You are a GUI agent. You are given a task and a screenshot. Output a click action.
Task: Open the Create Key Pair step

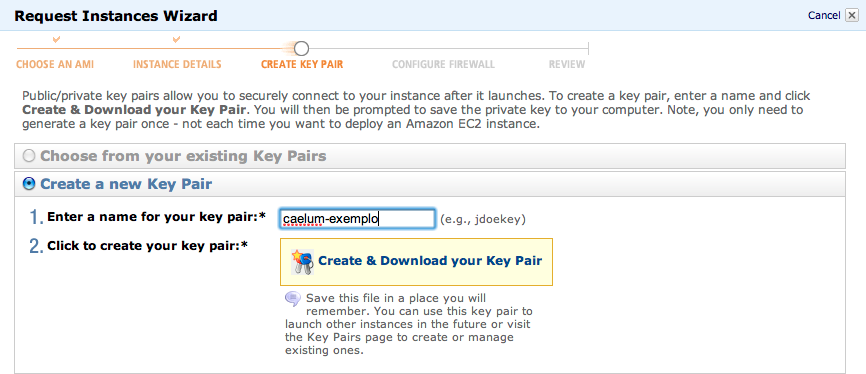(302, 65)
